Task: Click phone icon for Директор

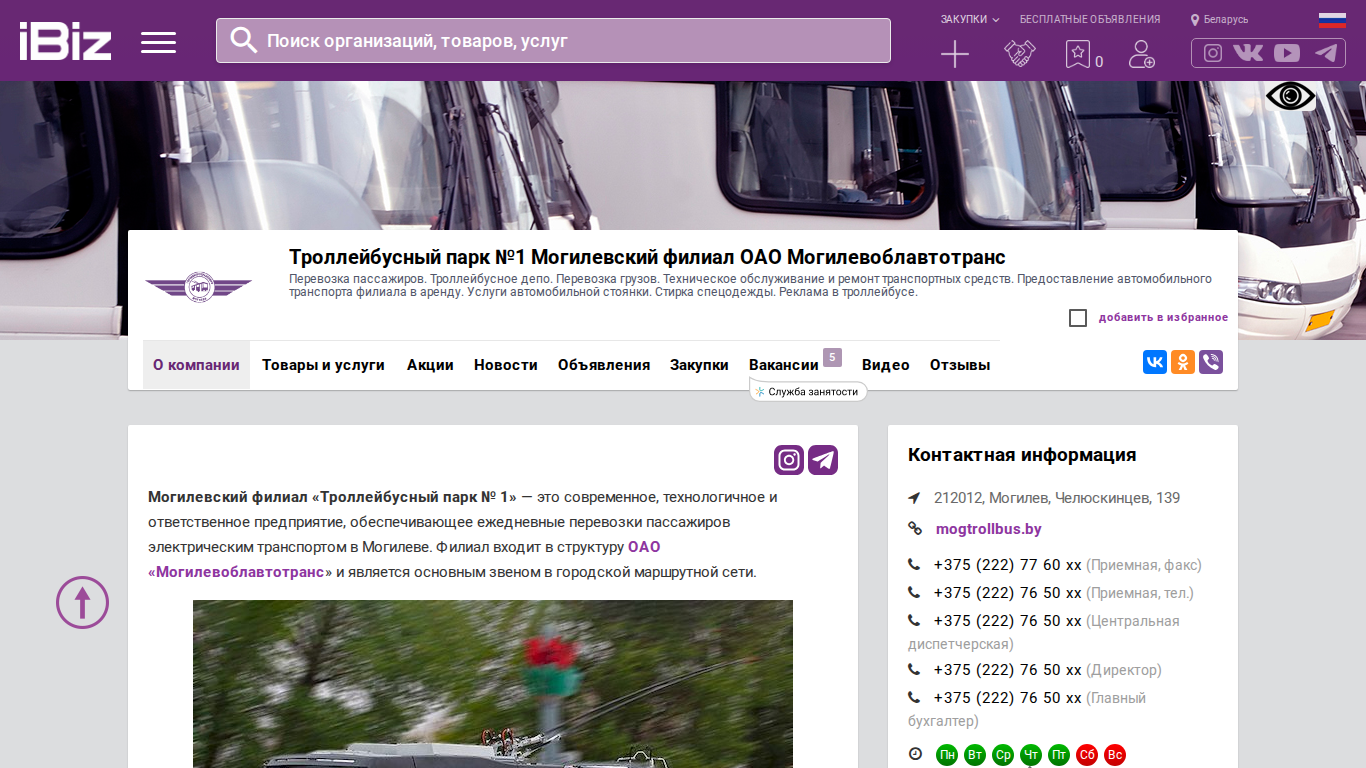Action: tap(914, 670)
